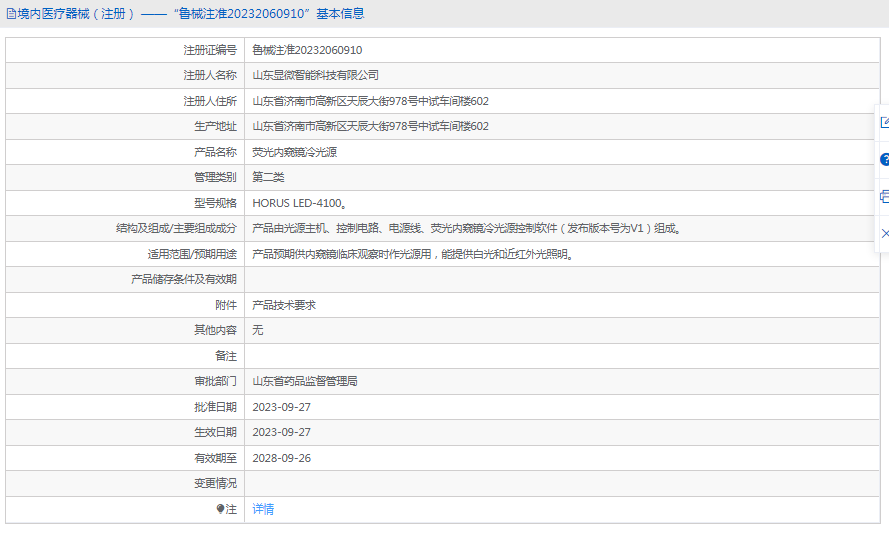The width and height of the screenshot is (889, 533).
Task: Click the 产品名称 field label
Action: click(x=215, y=153)
